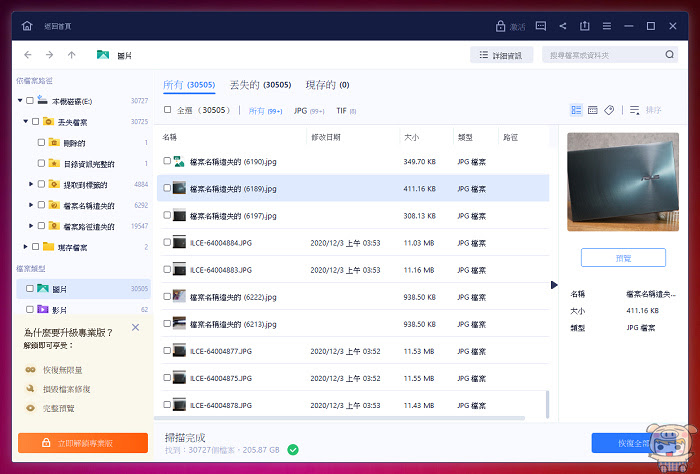Go up one level with up arrow
This screenshot has width=700, height=474.
pyautogui.click(x=71, y=55)
